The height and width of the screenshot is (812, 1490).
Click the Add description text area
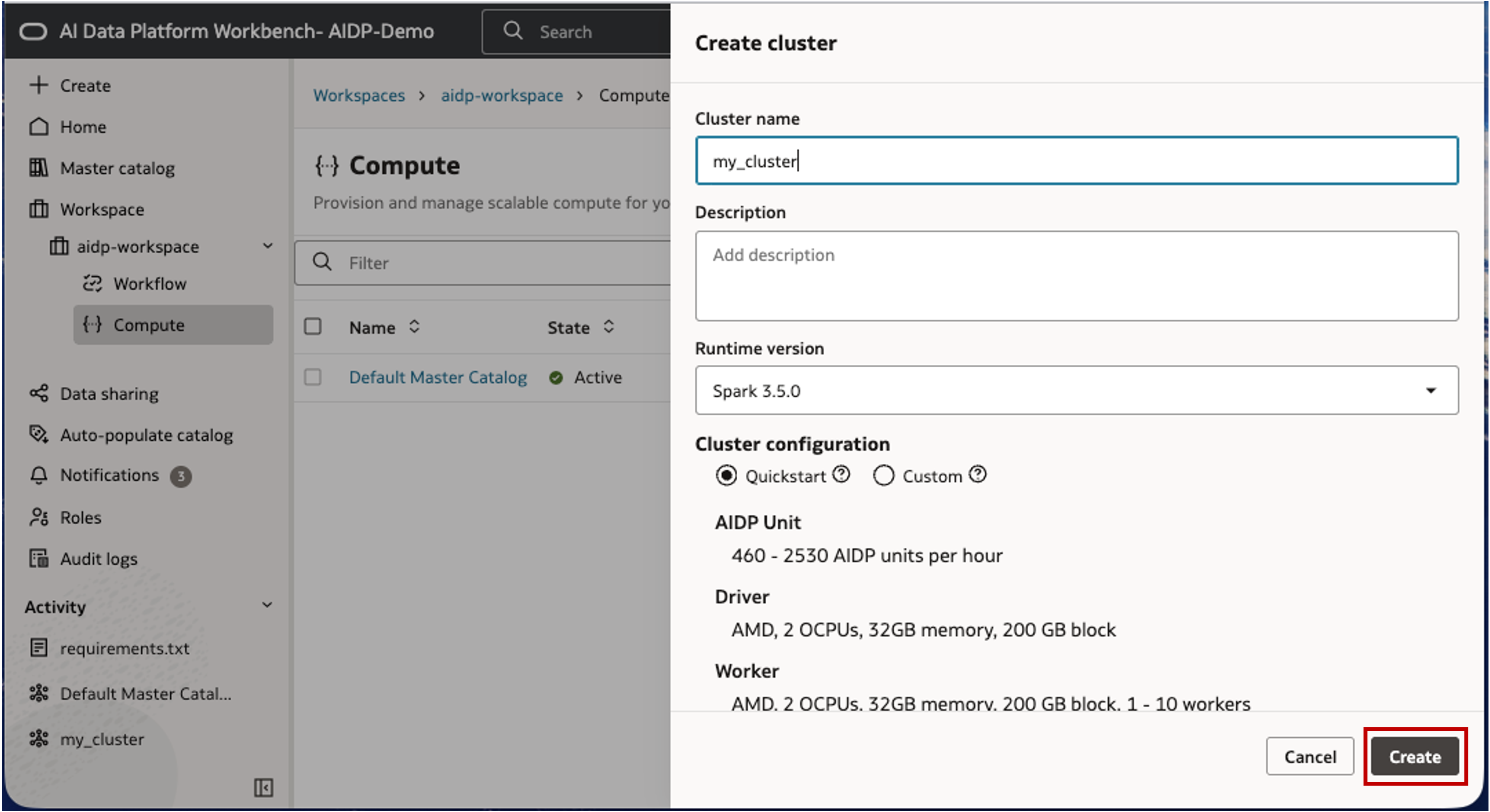point(1077,276)
